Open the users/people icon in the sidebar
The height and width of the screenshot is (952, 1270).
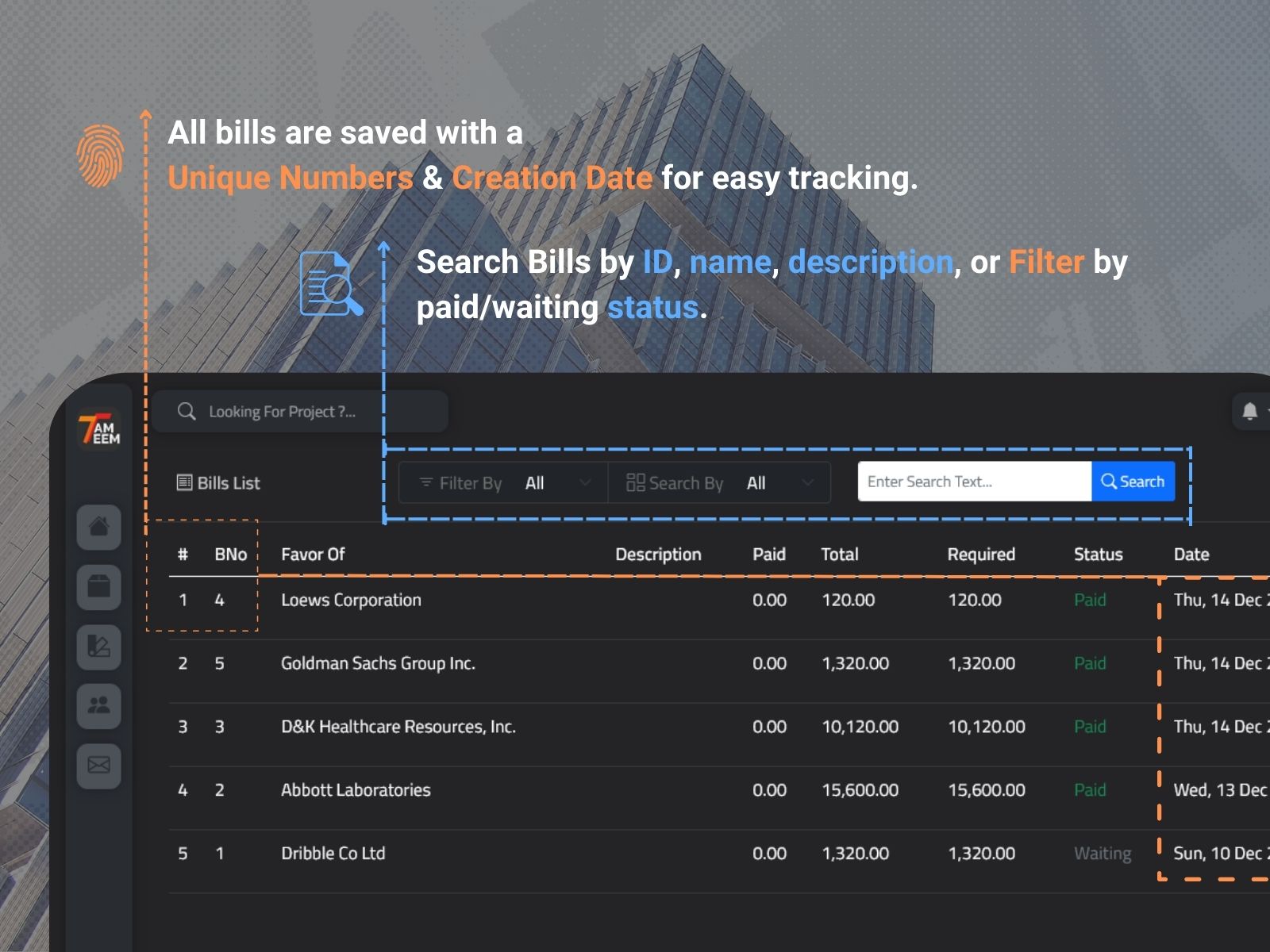point(98,705)
